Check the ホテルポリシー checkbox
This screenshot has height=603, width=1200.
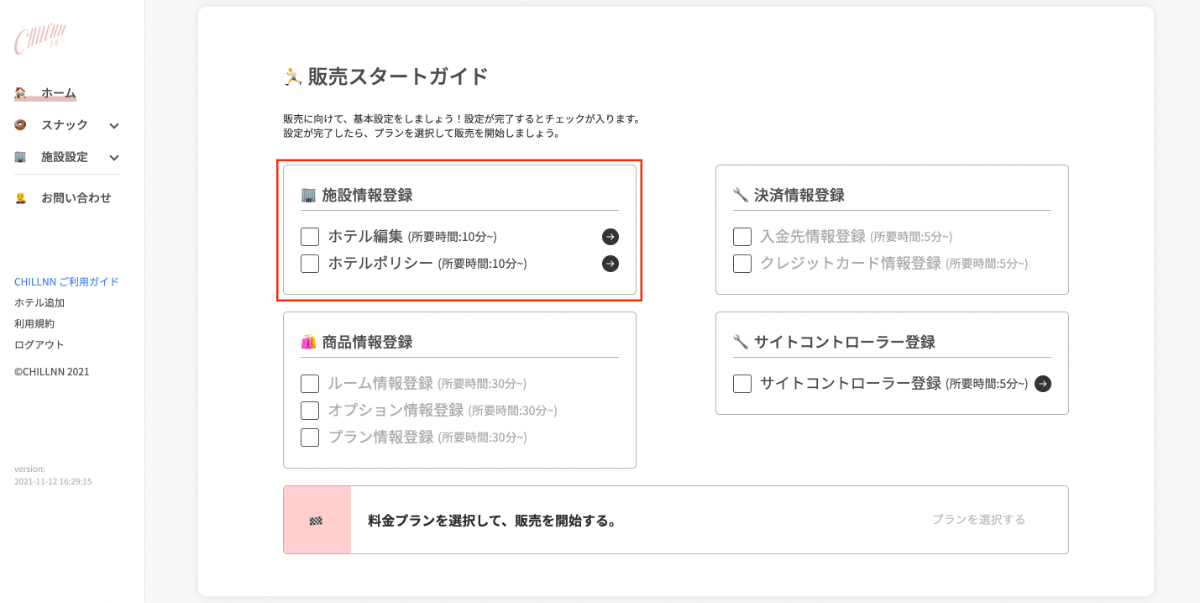pos(310,264)
